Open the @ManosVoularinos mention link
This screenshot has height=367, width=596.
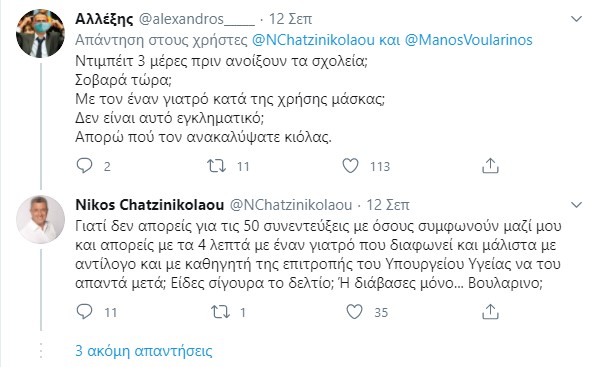[x=468, y=40]
